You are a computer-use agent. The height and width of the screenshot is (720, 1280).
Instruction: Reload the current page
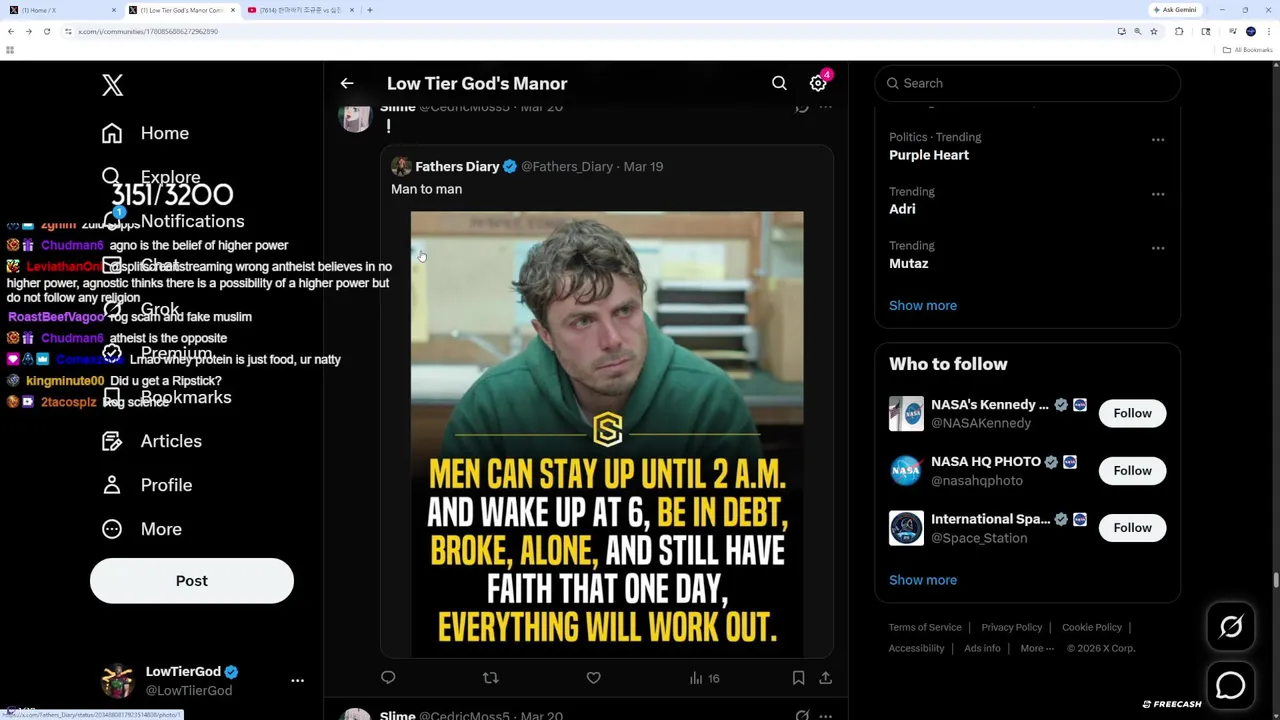(x=46, y=31)
